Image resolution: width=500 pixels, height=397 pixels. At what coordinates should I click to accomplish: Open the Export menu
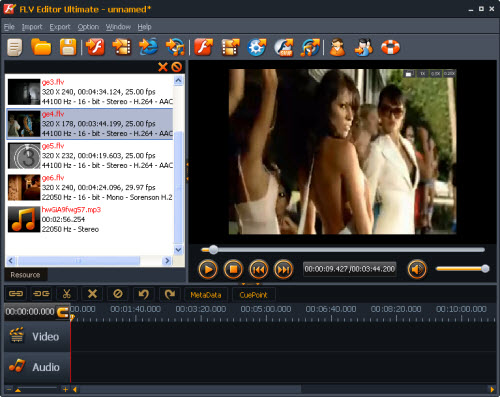pos(60,27)
